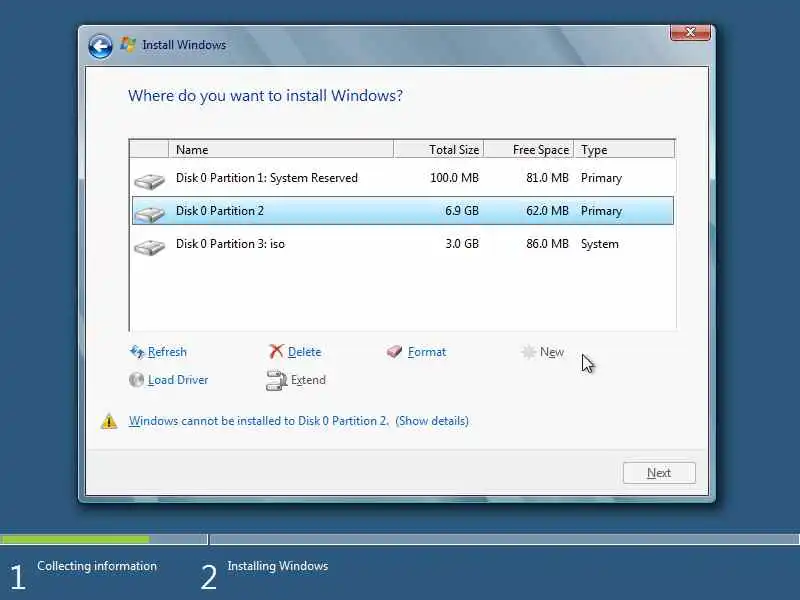Click the drive icon for System Reserved partition
The image size is (800, 600).
tap(149, 181)
